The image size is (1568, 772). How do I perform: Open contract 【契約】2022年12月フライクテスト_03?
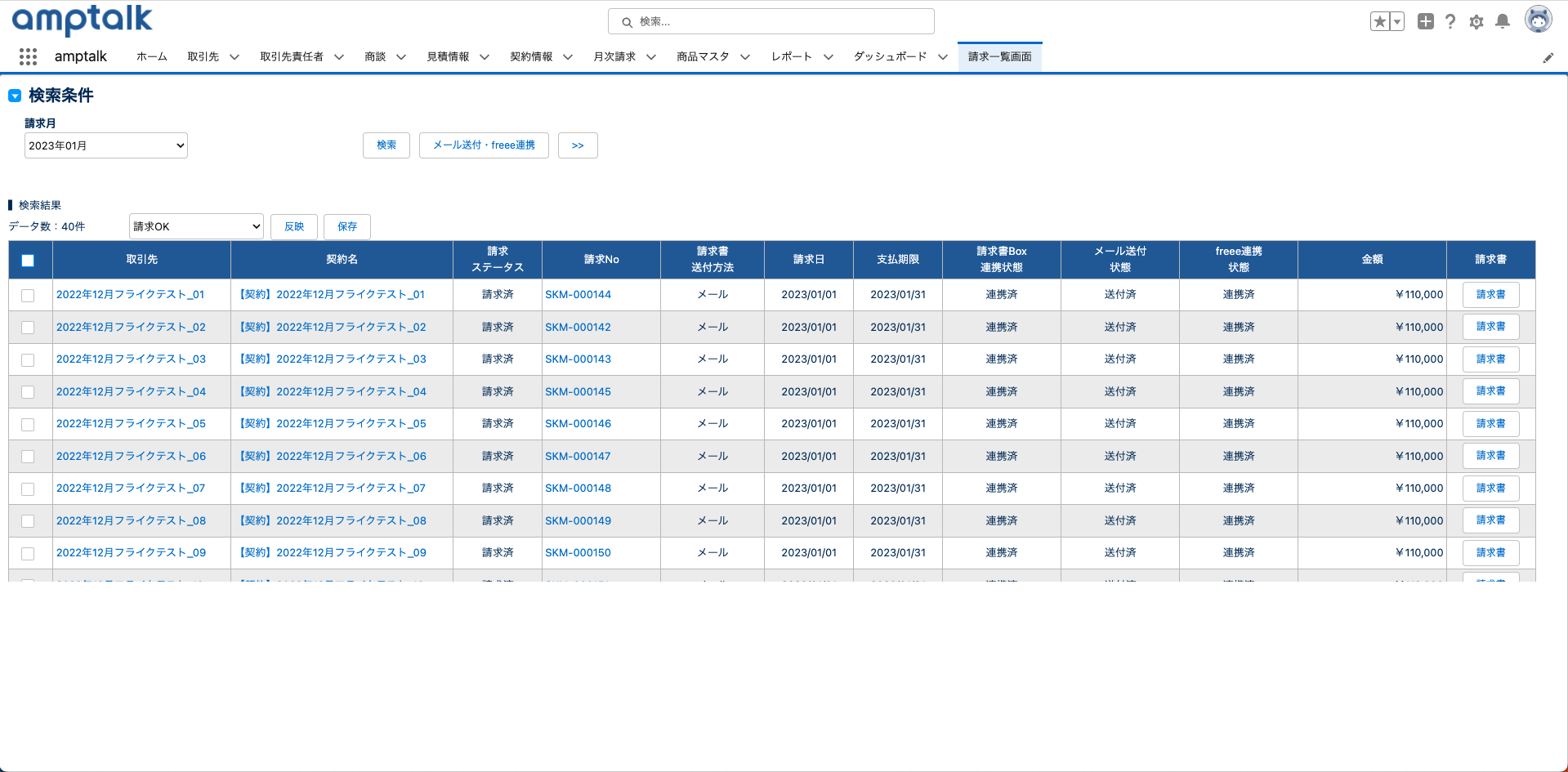click(331, 359)
